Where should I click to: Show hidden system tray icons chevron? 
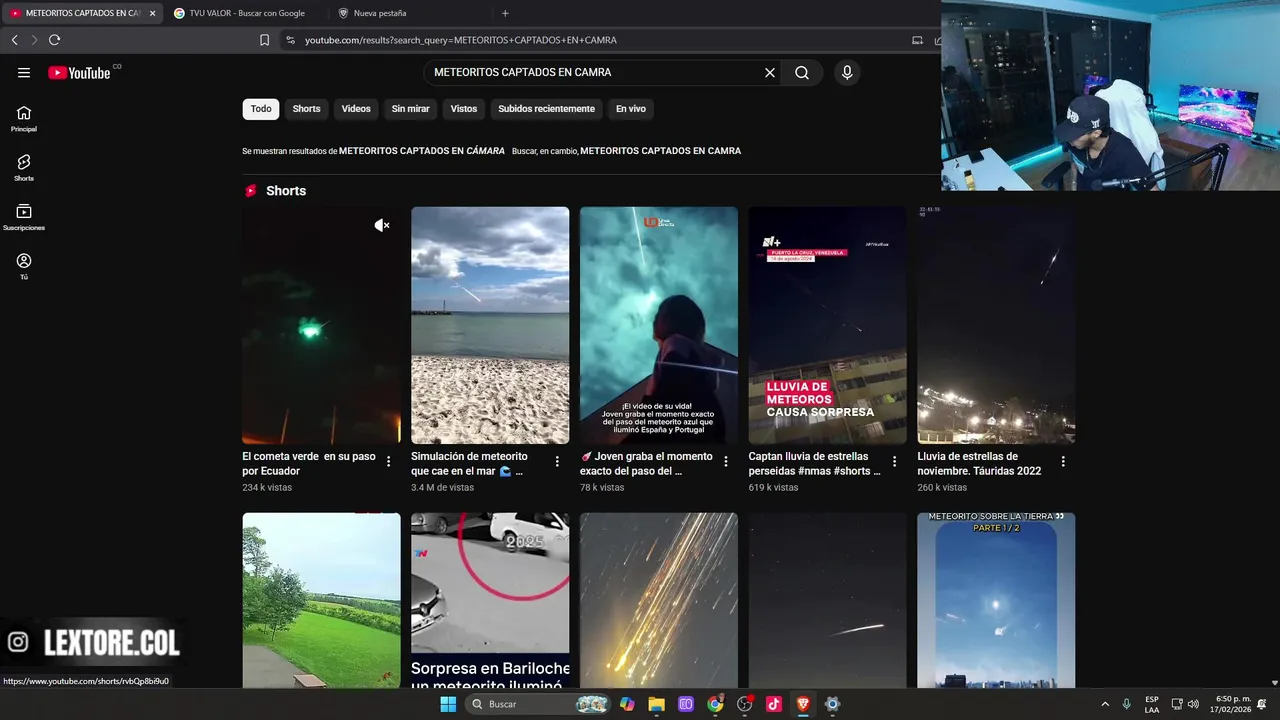(x=1105, y=704)
